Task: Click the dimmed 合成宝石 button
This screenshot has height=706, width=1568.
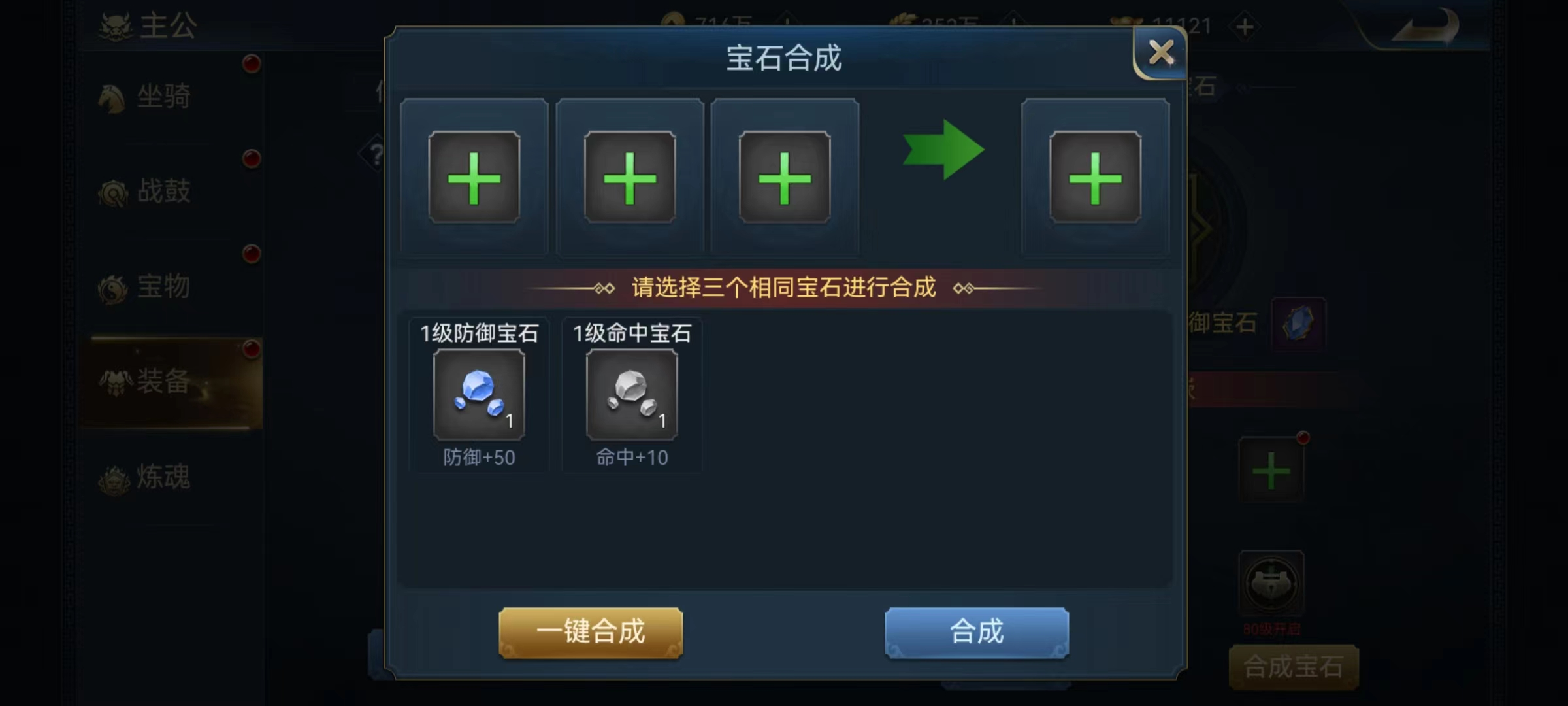Action: 1294,667
